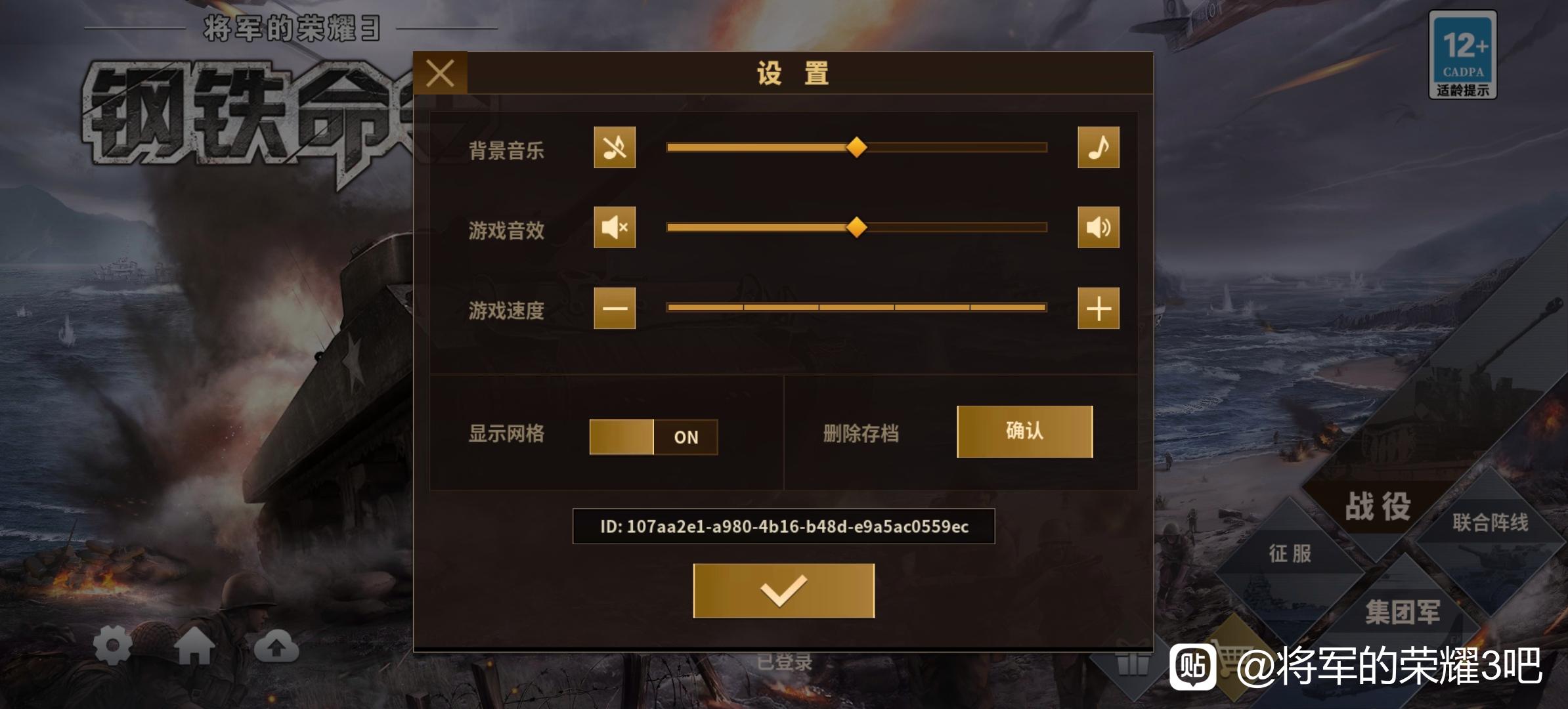Open cloud save upload icon

coord(276,647)
